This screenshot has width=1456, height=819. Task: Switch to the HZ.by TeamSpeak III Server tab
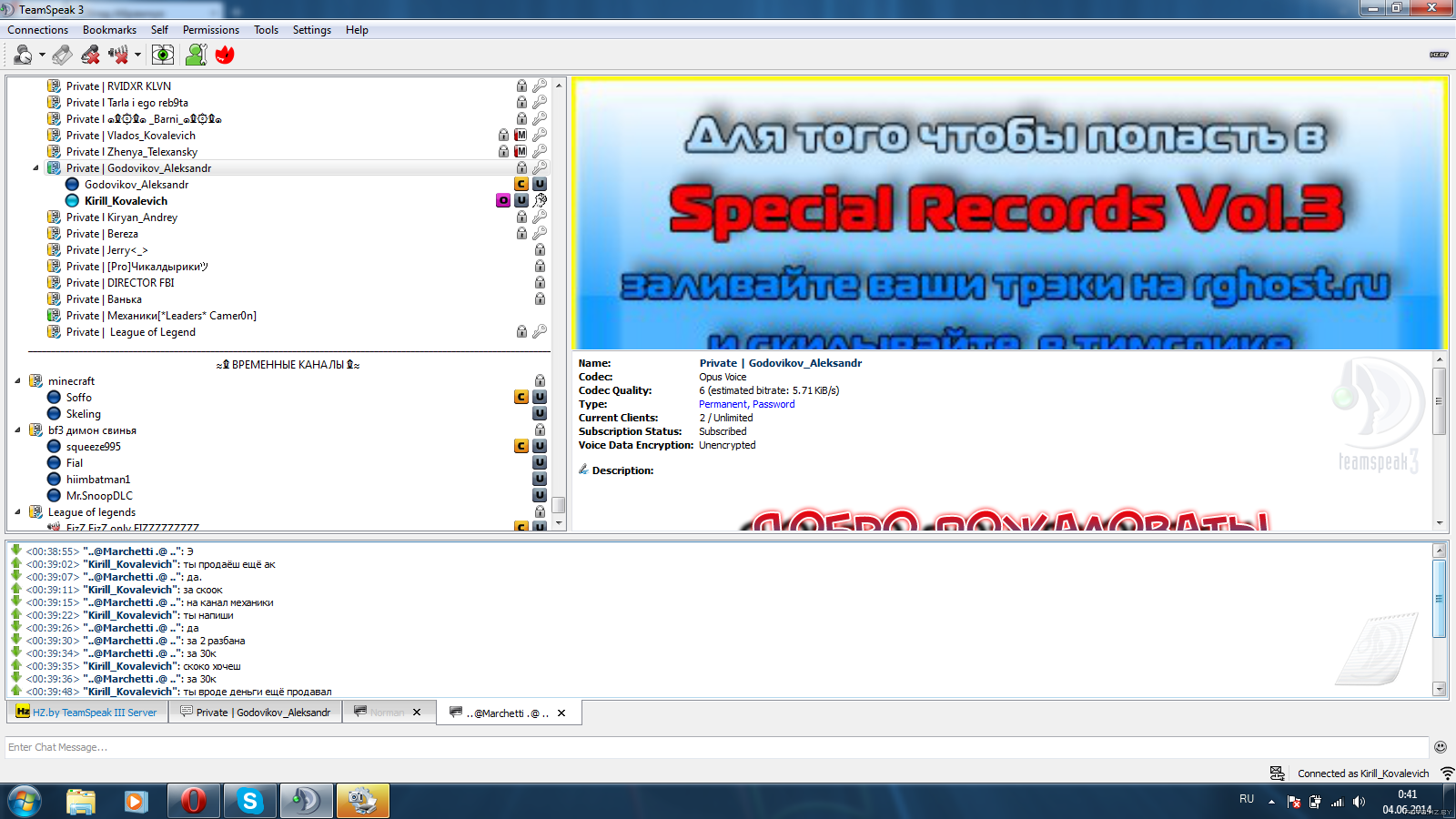point(87,713)
